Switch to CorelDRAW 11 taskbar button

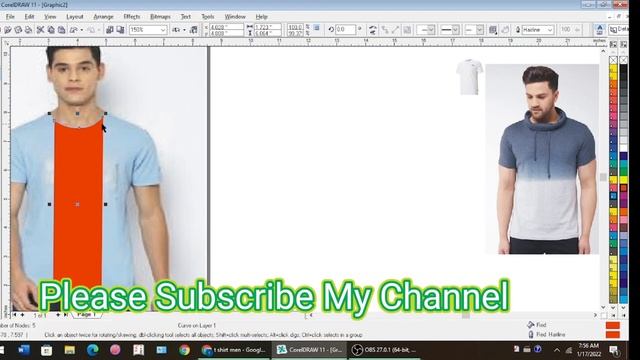pos(309,350)
